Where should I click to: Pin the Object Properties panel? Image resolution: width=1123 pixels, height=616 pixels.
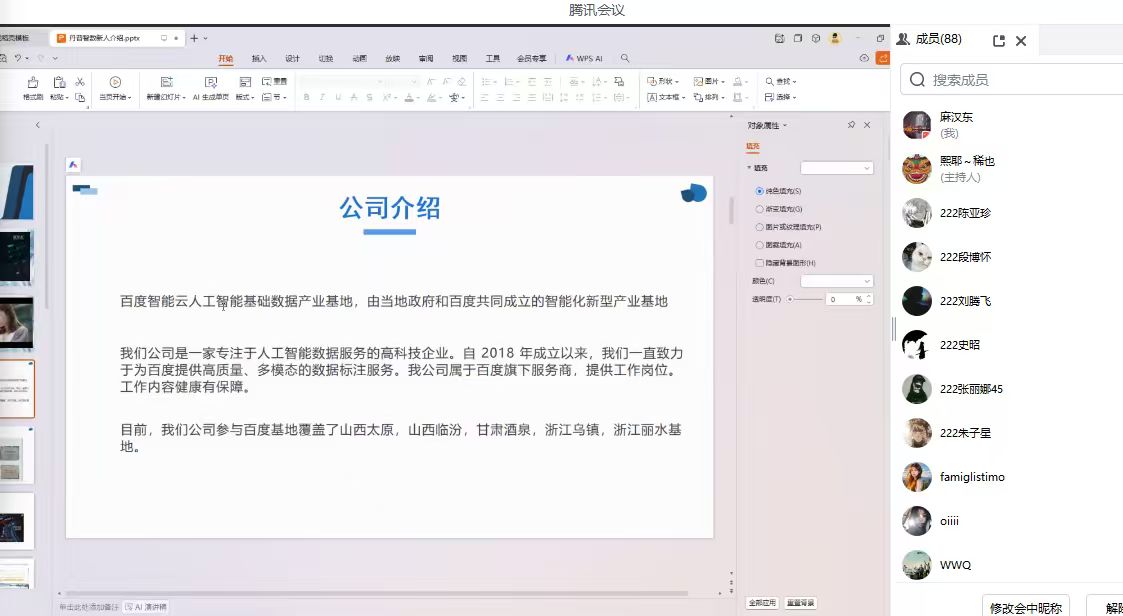pyautogui.click(x=851, y=125)
